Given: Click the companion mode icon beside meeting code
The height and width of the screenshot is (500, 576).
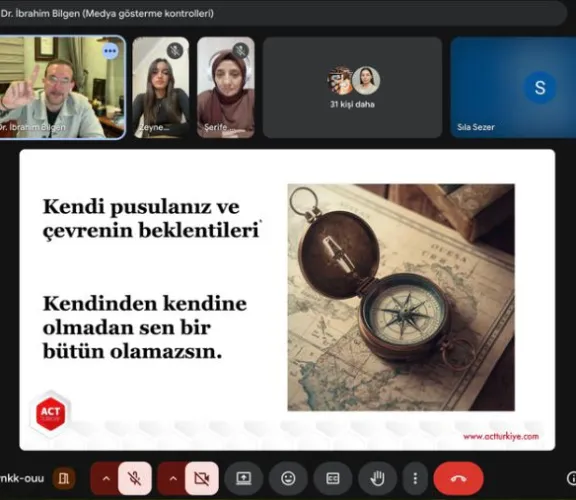Looking at the screenshot, I should tap(63, 478).
